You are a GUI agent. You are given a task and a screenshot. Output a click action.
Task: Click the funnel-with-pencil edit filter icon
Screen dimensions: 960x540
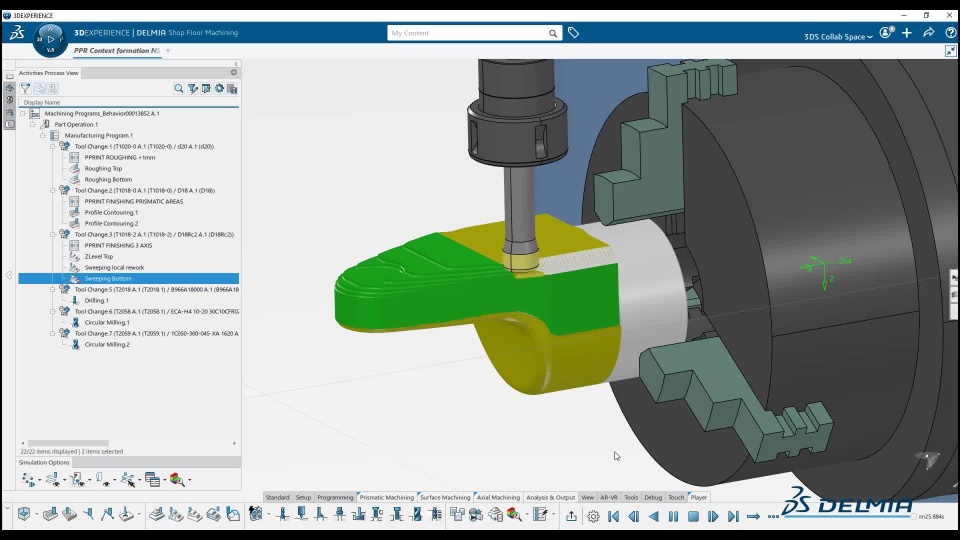(x=193, y=89)
